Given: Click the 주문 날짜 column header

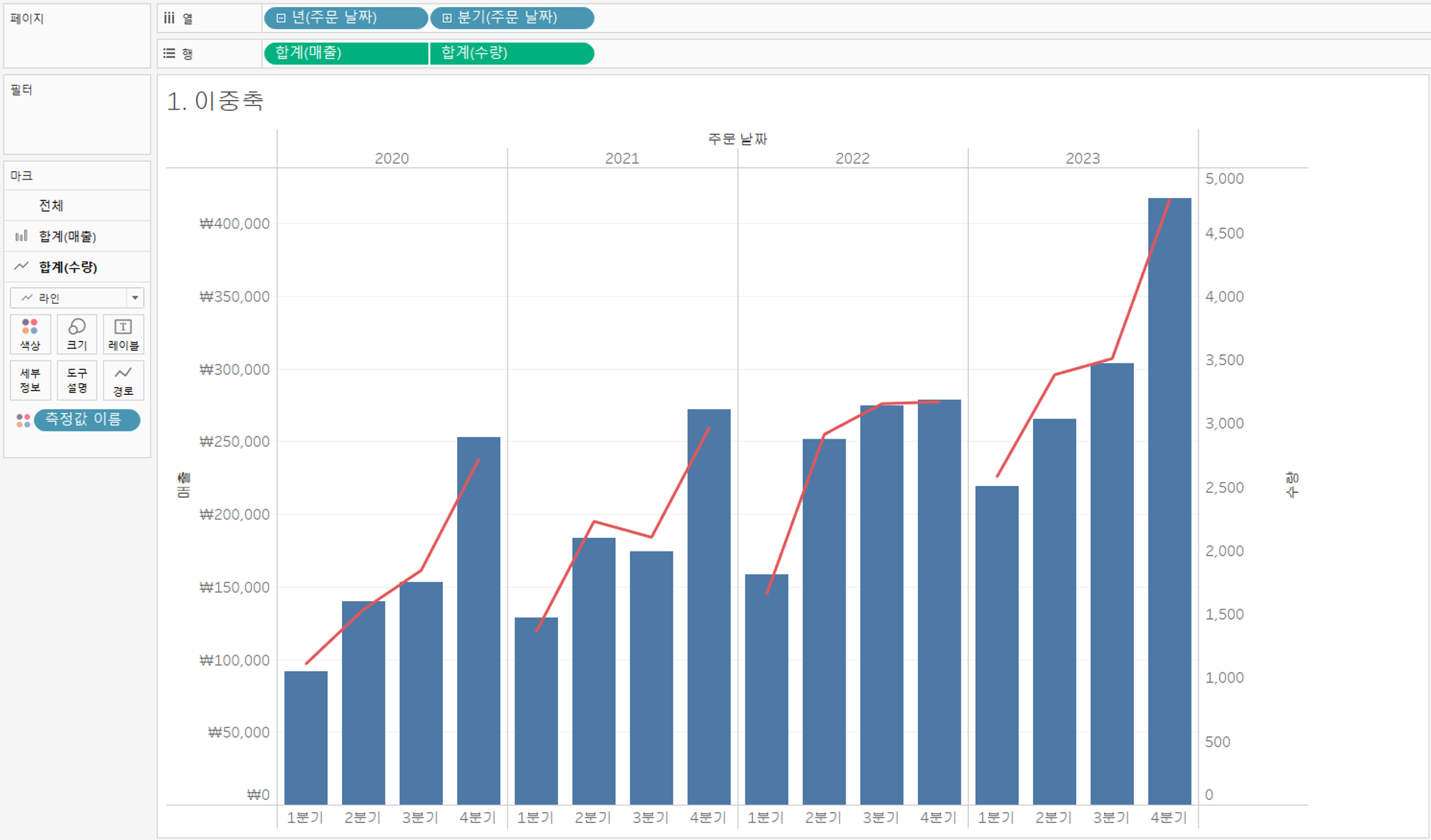Looking at the screenshot, I should (x=738, y=139).
